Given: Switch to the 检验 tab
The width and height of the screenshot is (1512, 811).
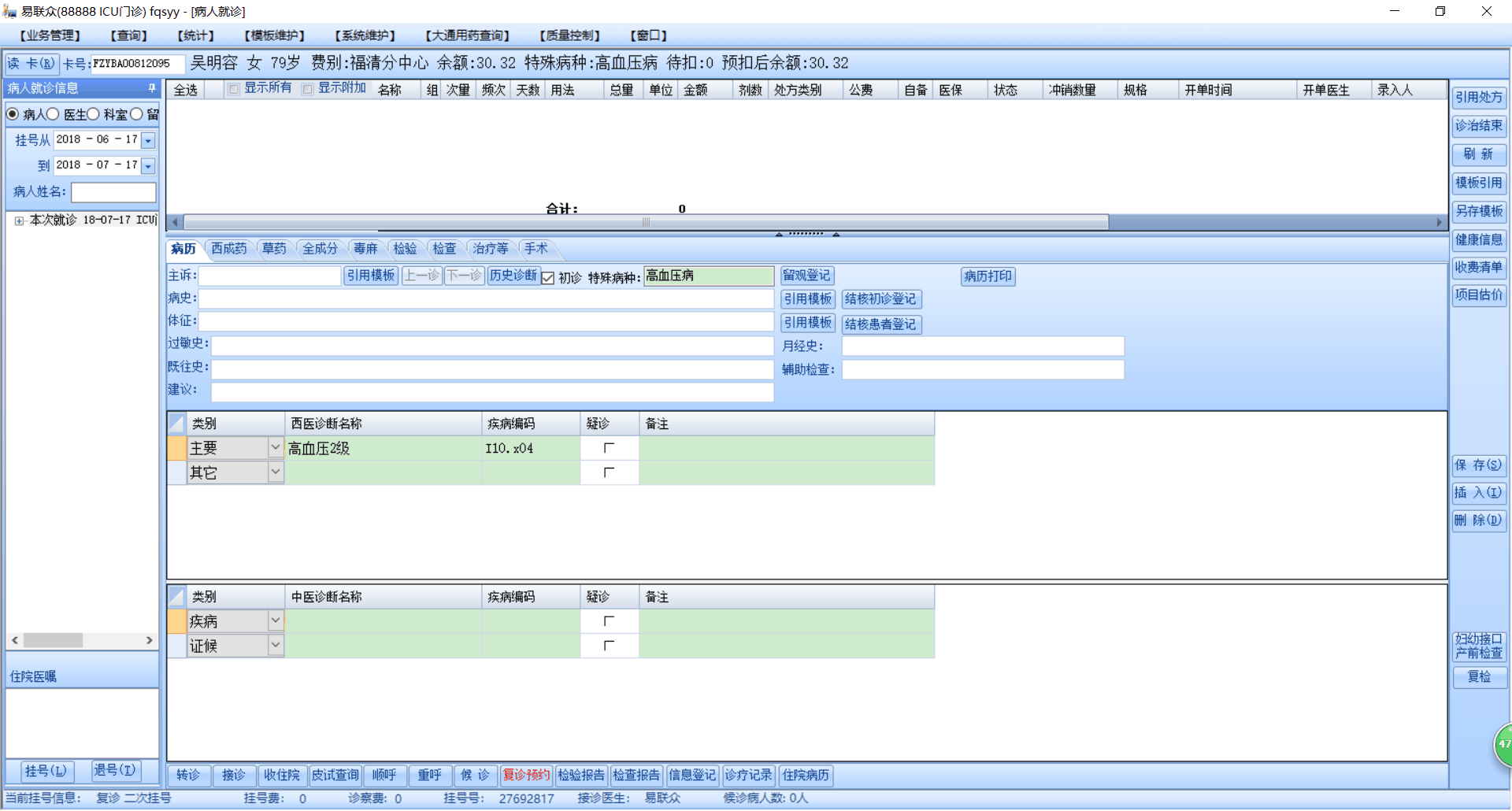Looking at the screenshot, I should (405, 249).
